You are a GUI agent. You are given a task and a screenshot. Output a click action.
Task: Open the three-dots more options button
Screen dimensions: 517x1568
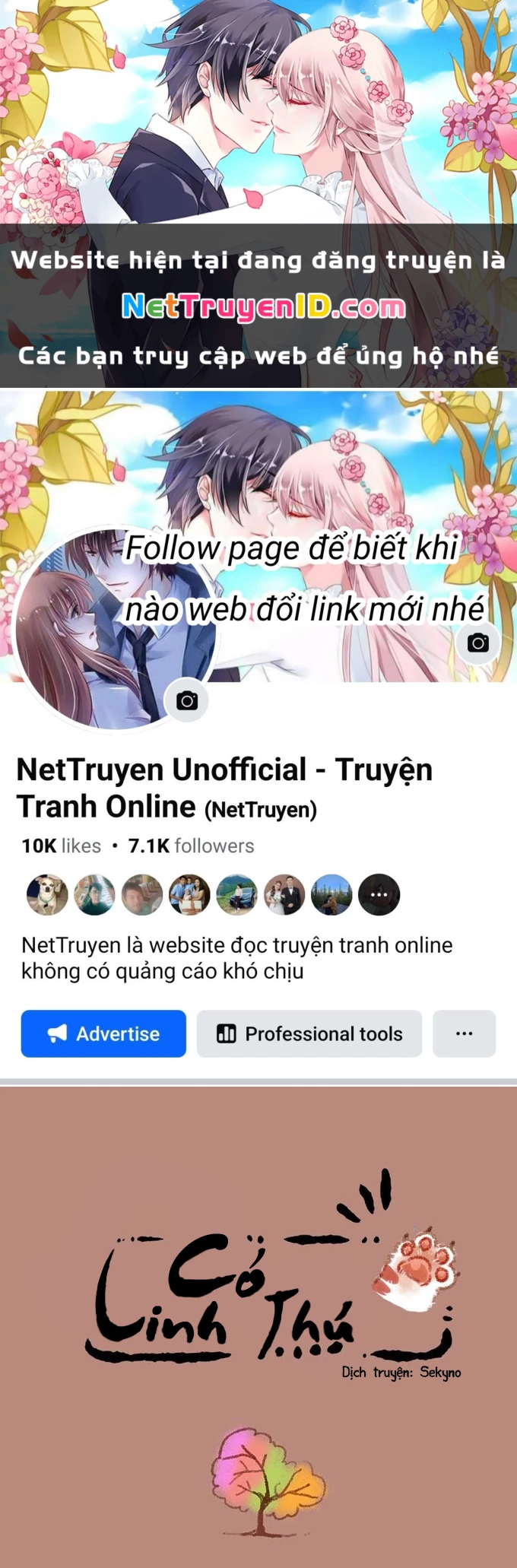click(465, 1033)
